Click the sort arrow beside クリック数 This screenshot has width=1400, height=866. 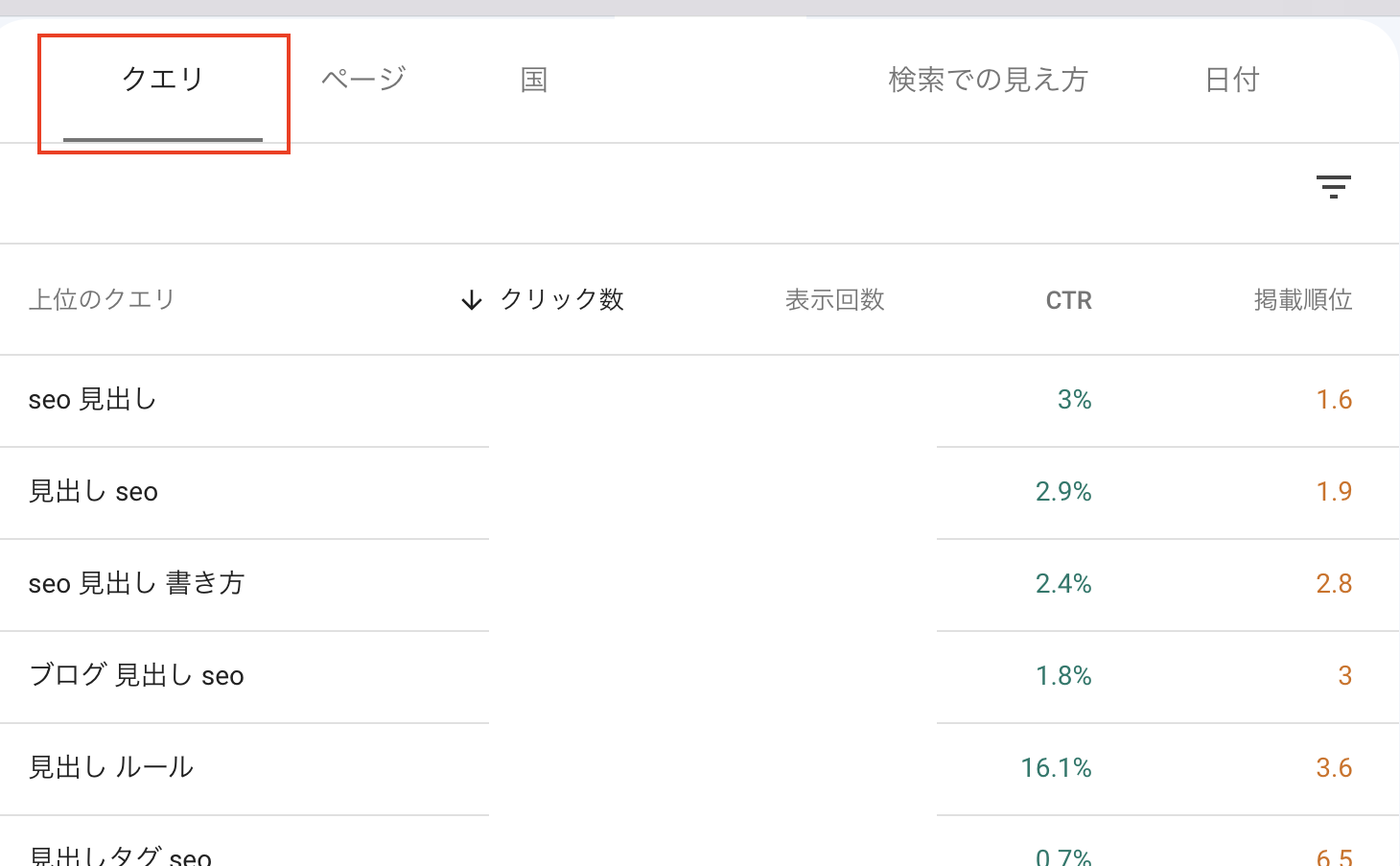471,300
